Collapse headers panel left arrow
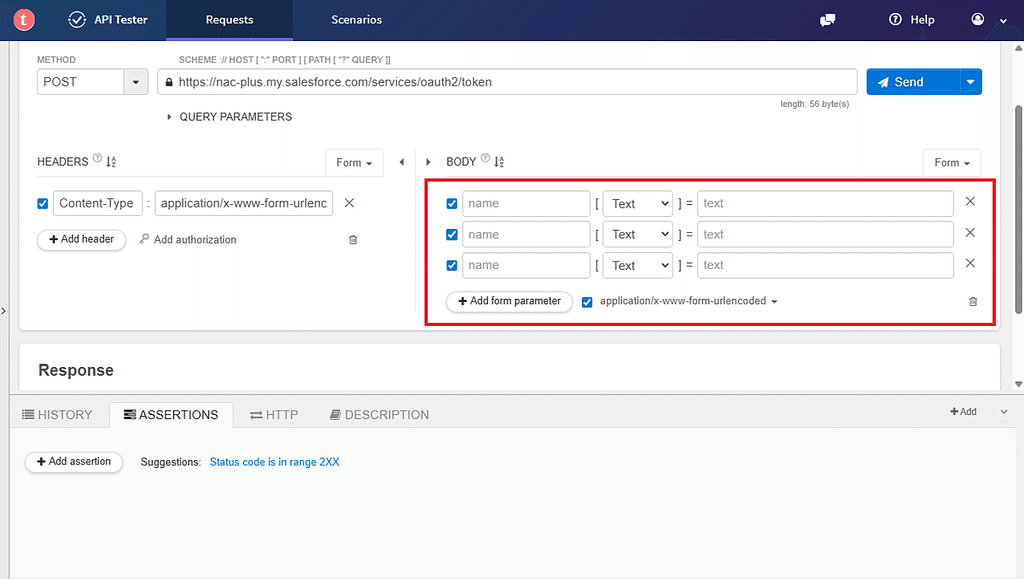This screenshot has height=579, width=1024. coord(402,162)
